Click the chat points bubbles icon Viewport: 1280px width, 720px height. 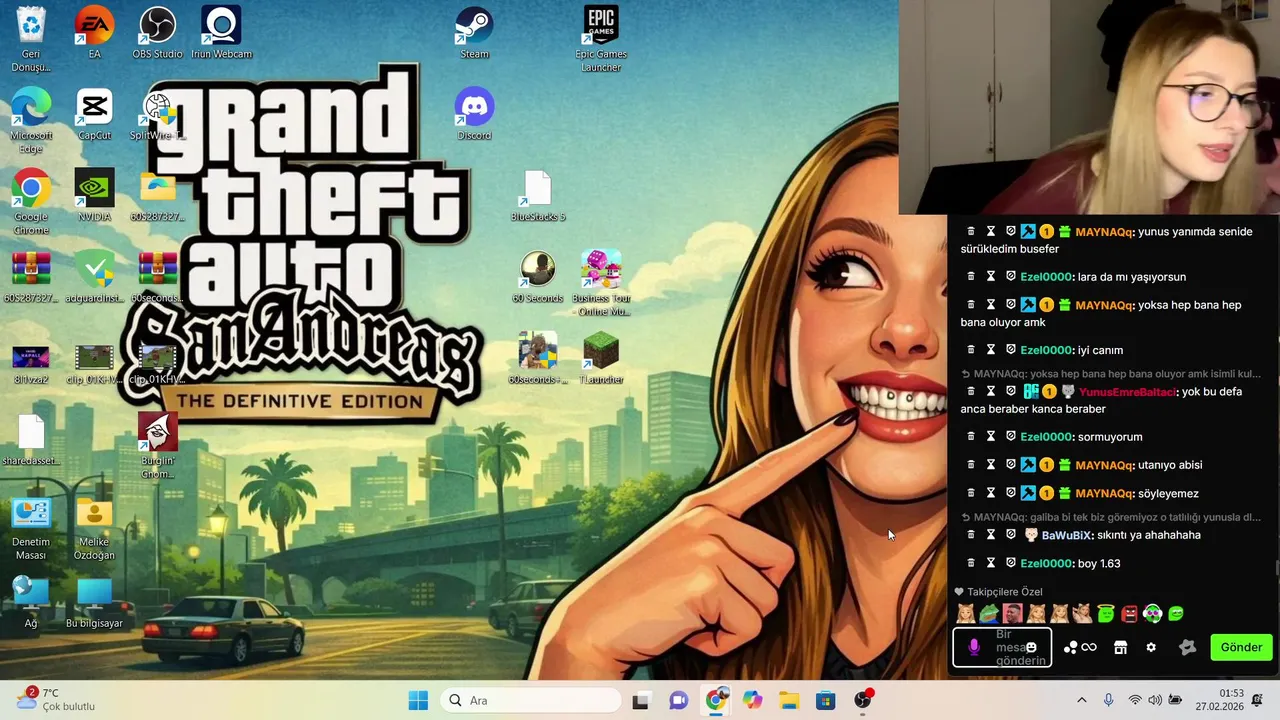tap(1070, 647)
